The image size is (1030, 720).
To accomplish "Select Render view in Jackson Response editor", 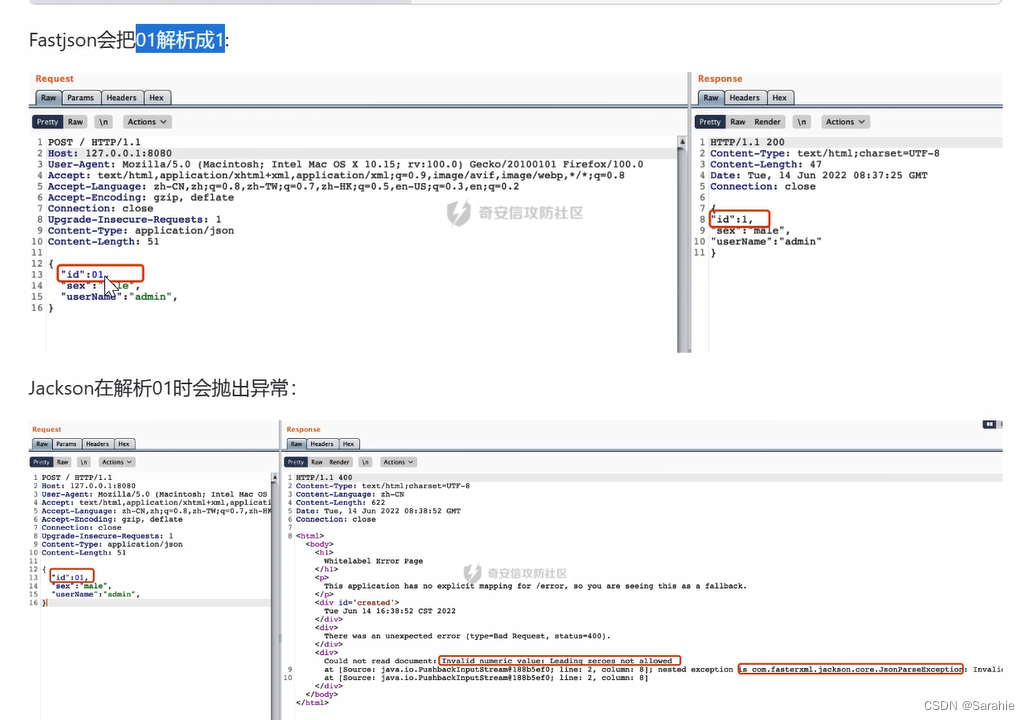I will [x=339, y=462].
